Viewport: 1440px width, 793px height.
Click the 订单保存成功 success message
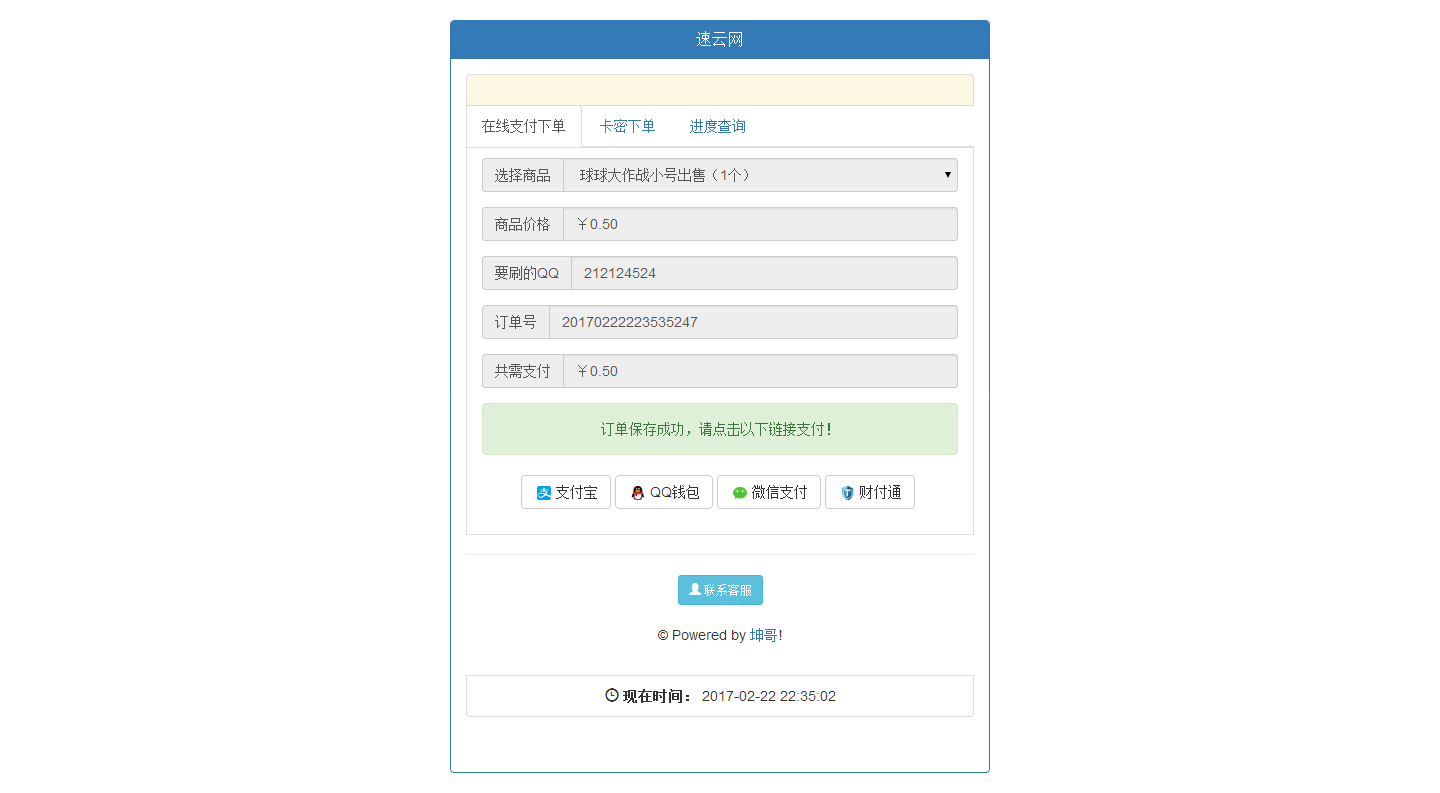tap(720, 429)
